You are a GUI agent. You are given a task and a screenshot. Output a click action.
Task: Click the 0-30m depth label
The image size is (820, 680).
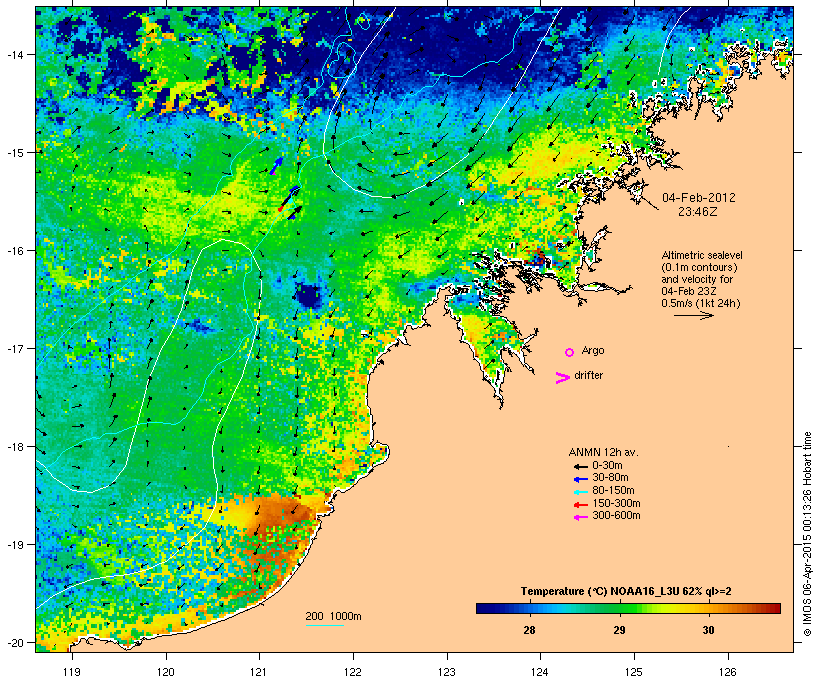(x=607, y=466)
